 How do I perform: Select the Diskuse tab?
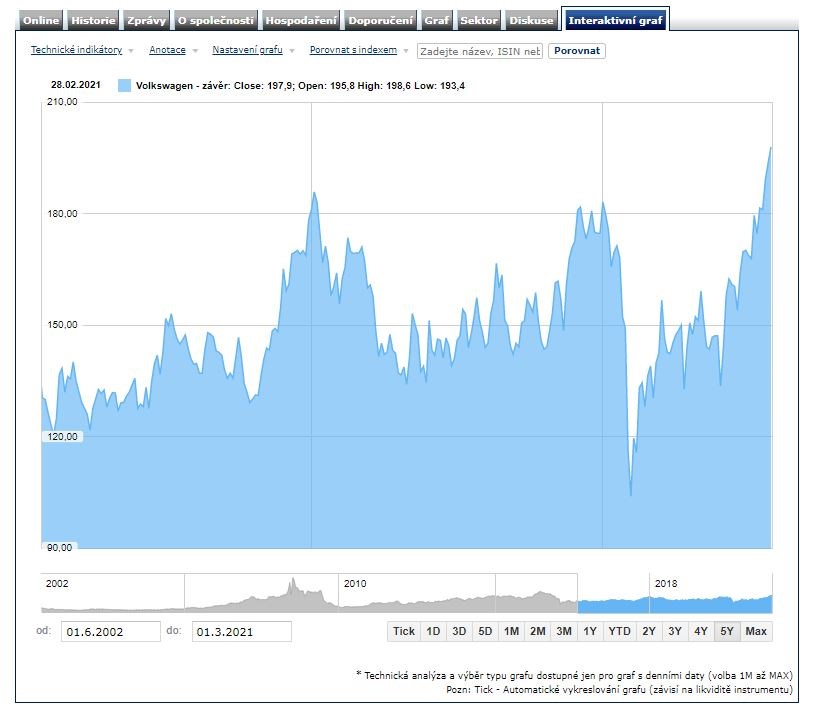coord(530,20)
